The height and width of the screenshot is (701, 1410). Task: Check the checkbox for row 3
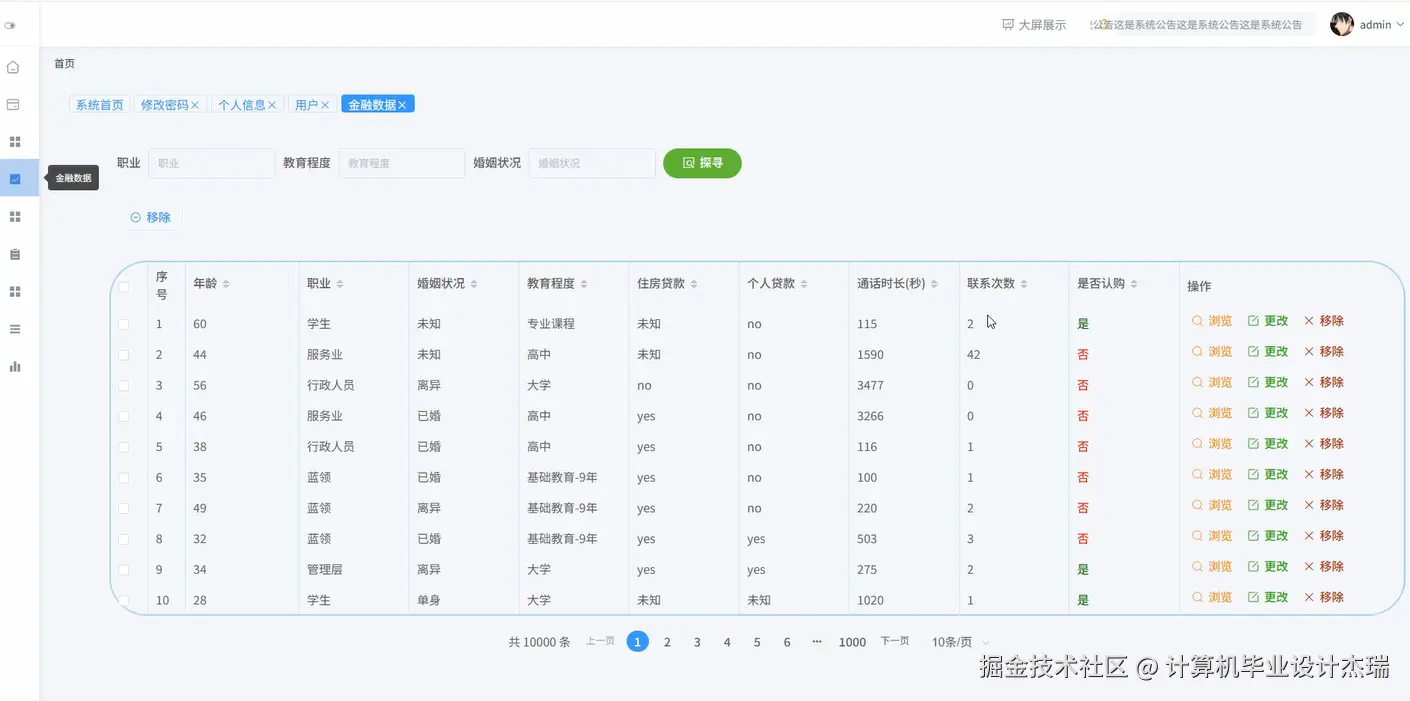124,386
